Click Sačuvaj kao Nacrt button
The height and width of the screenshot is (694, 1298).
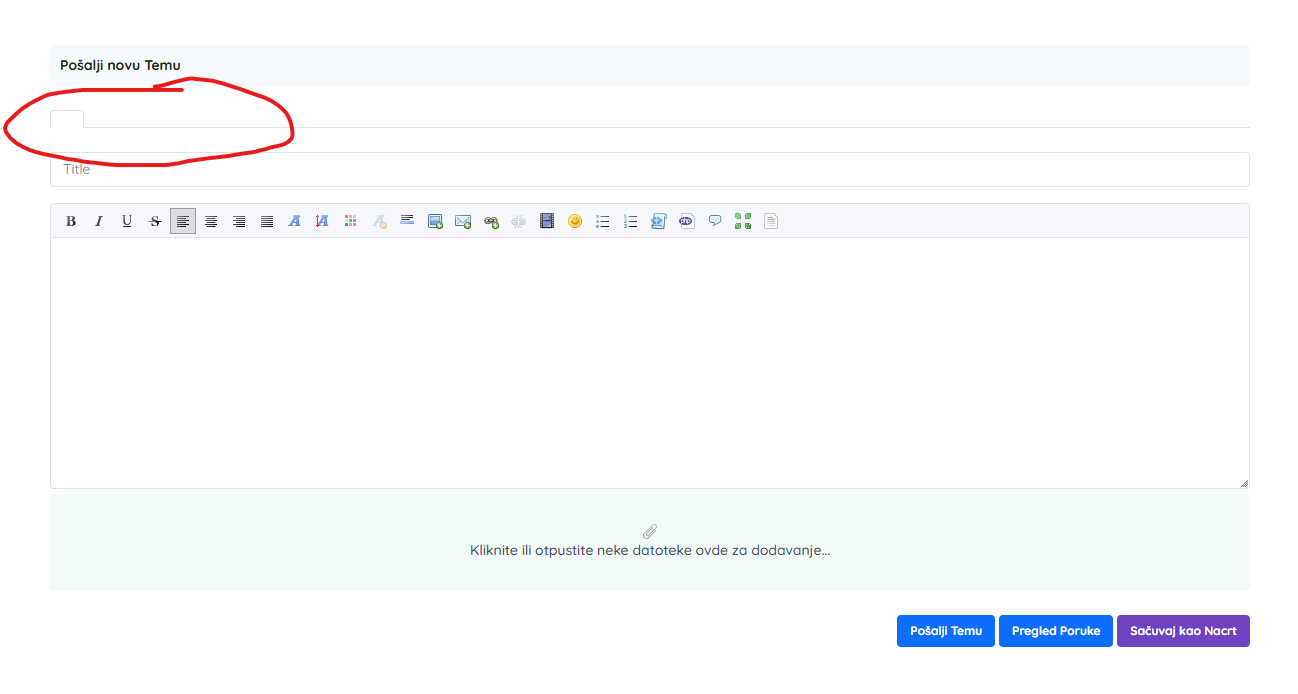1183,631
